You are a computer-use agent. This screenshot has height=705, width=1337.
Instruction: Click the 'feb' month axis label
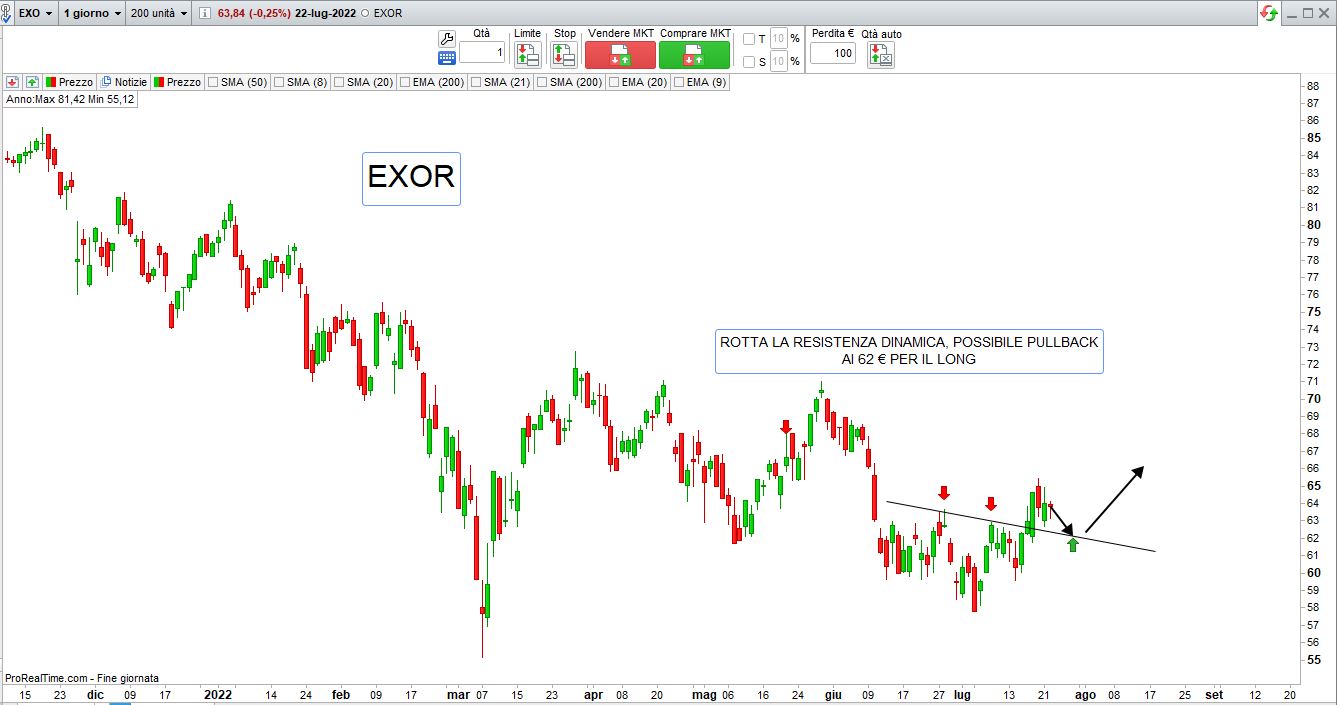click(x=341, y=694)
